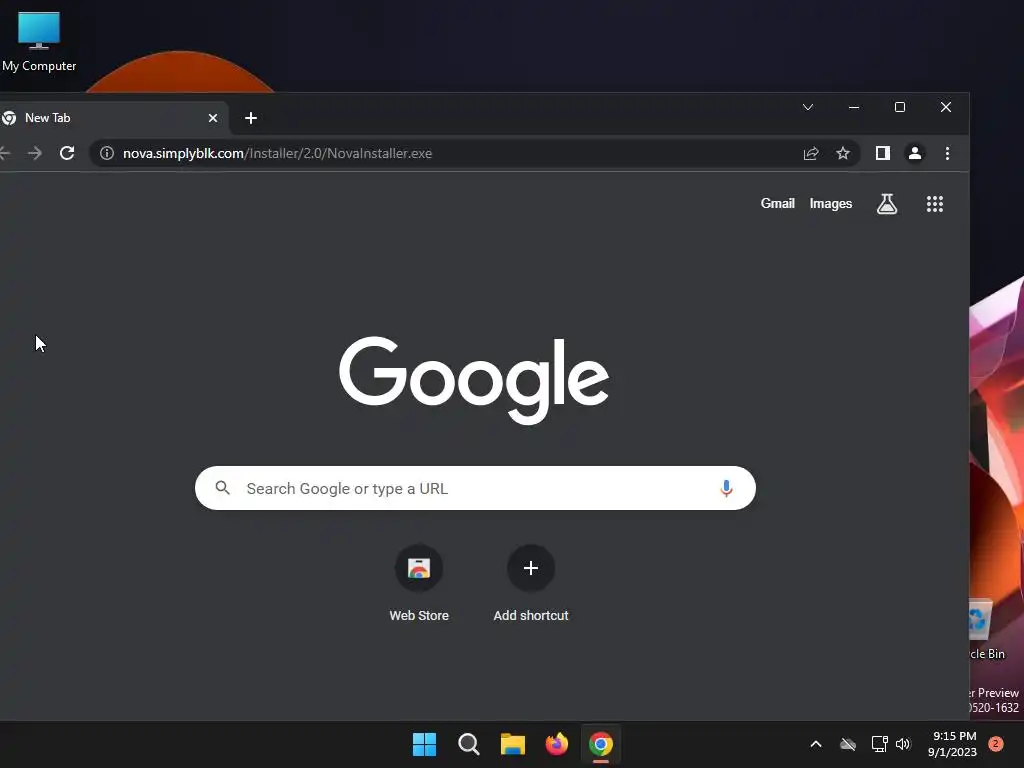Screen dimensions: 1024x768
Task: Share this page icon in address bar
Action: [811, 153]
